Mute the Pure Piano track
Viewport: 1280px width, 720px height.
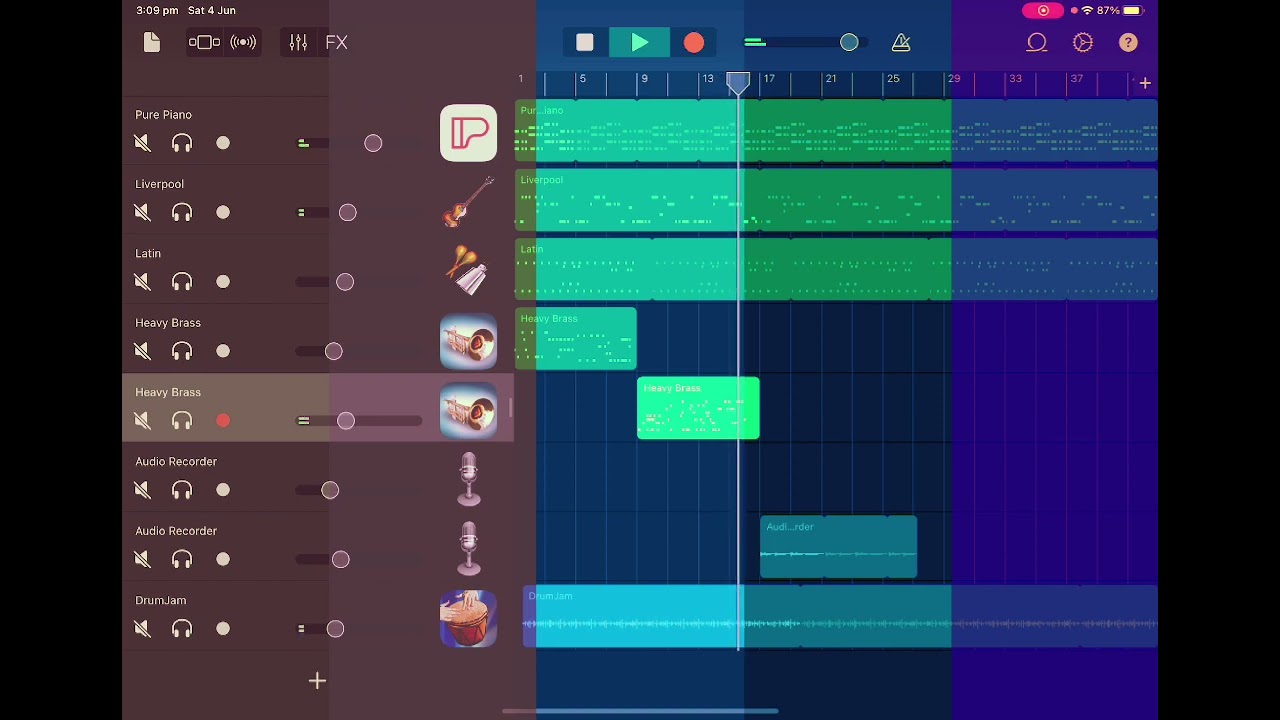point(142,143)
